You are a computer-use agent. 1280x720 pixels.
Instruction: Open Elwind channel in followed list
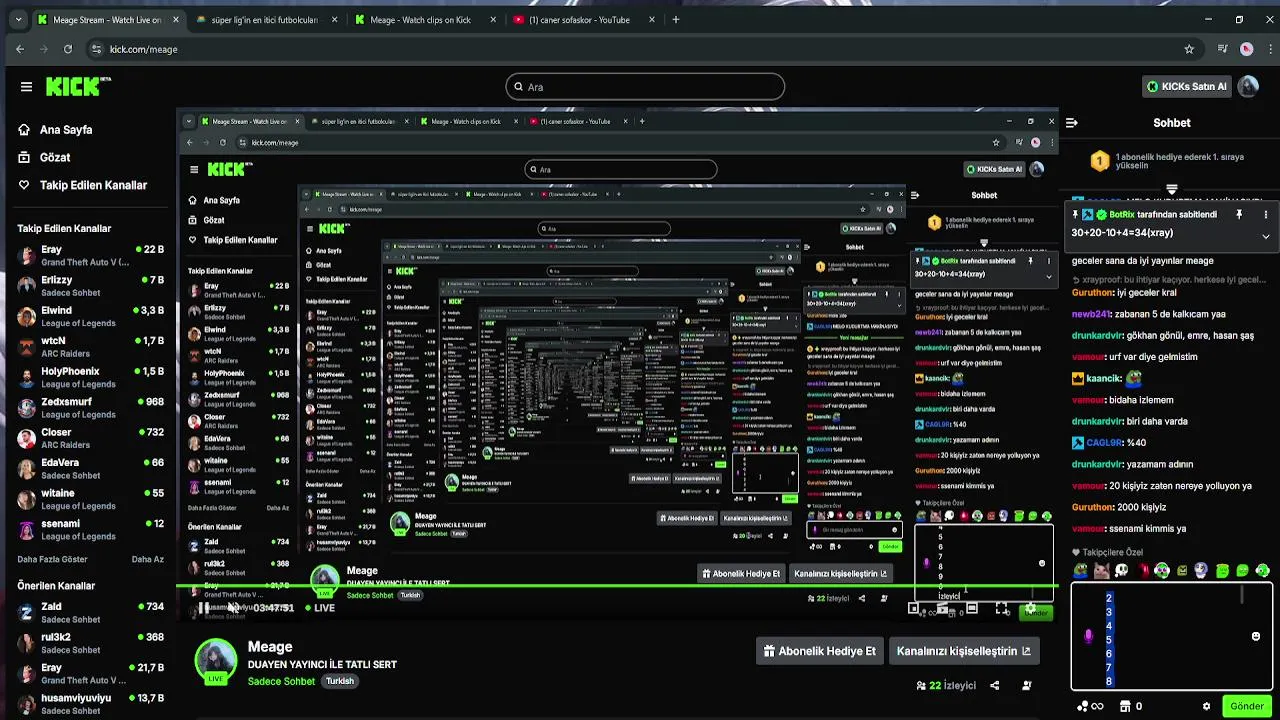tap(90, 317)
